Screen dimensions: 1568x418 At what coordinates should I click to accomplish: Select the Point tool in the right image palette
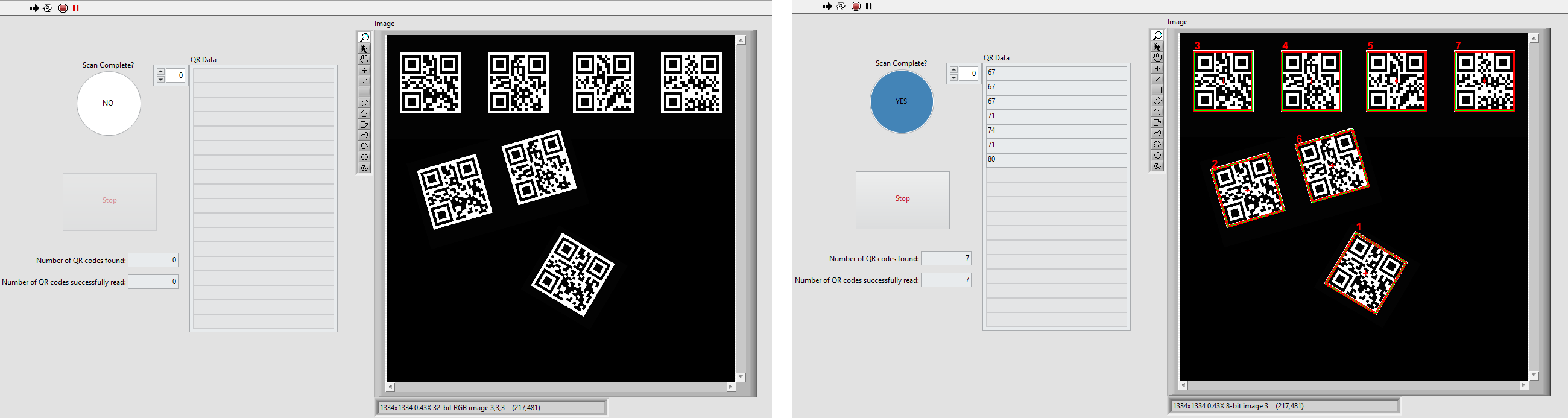click(1157, 69)
